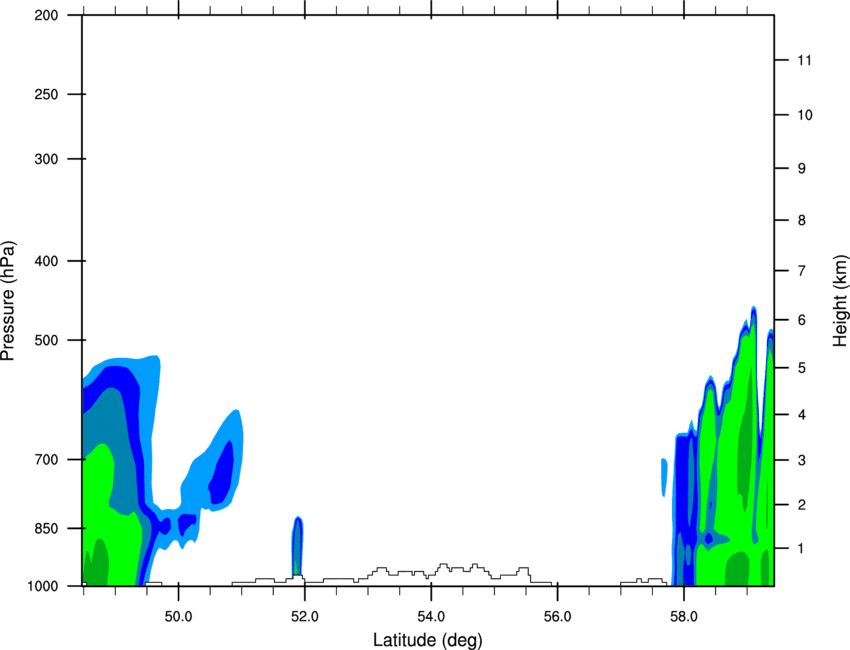The image size is (850, 650).
Task: Click the 50.0 latitude label
Action: pyautogui.click(x=178, y=617)
